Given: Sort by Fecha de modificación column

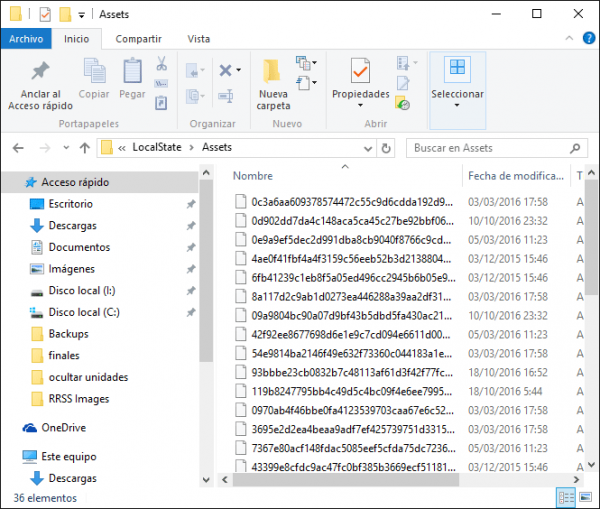Looking at the screenshot, I should [x=516, y=176].
